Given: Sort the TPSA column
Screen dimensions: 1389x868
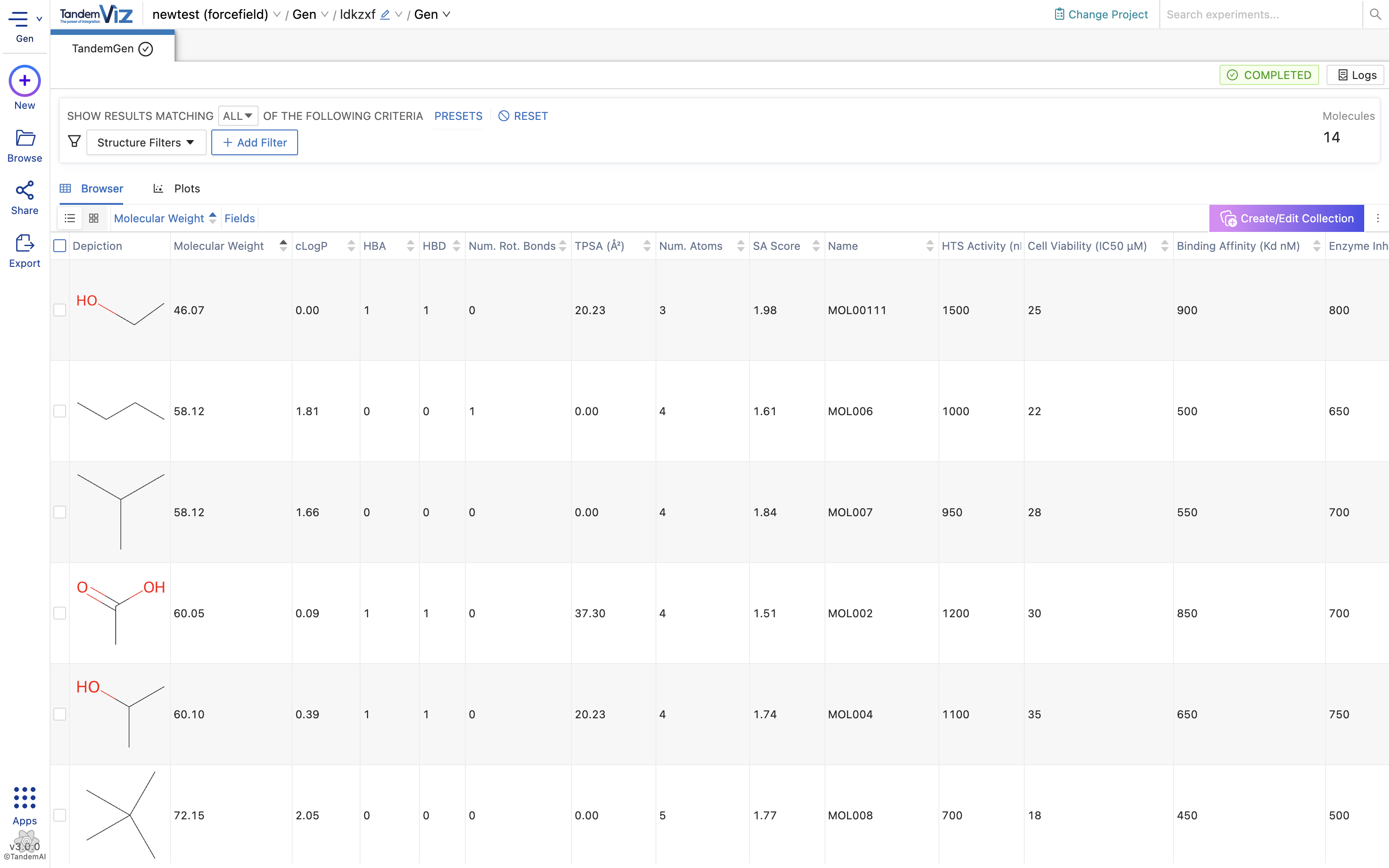Looking at the screenshot, I should tap(647, 246).
